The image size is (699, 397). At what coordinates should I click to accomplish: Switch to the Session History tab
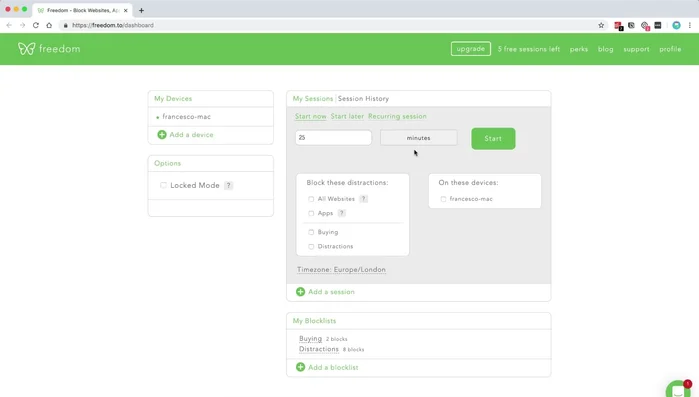(x=363, y=98)
